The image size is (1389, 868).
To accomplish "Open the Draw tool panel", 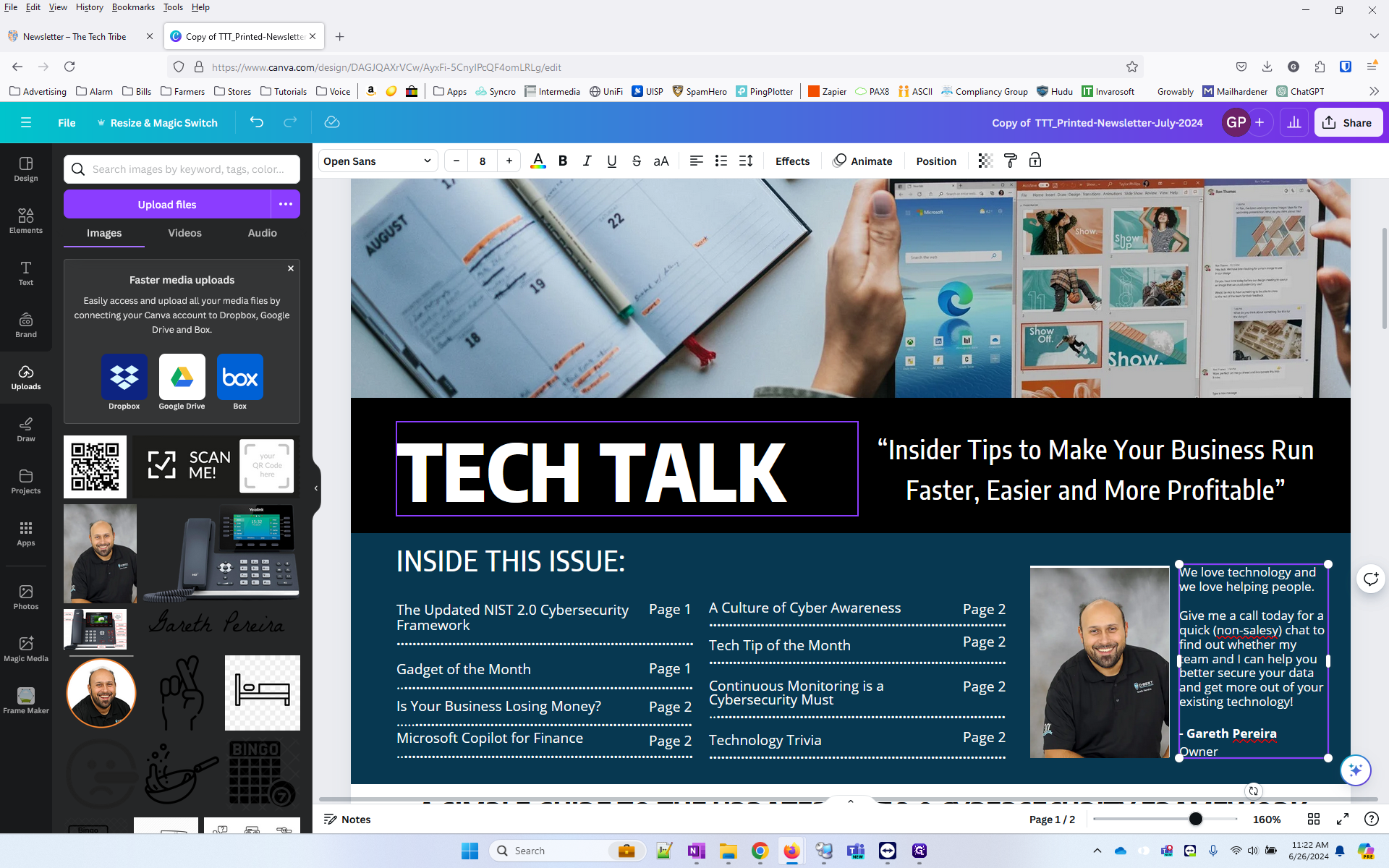I will click(26, 430).
